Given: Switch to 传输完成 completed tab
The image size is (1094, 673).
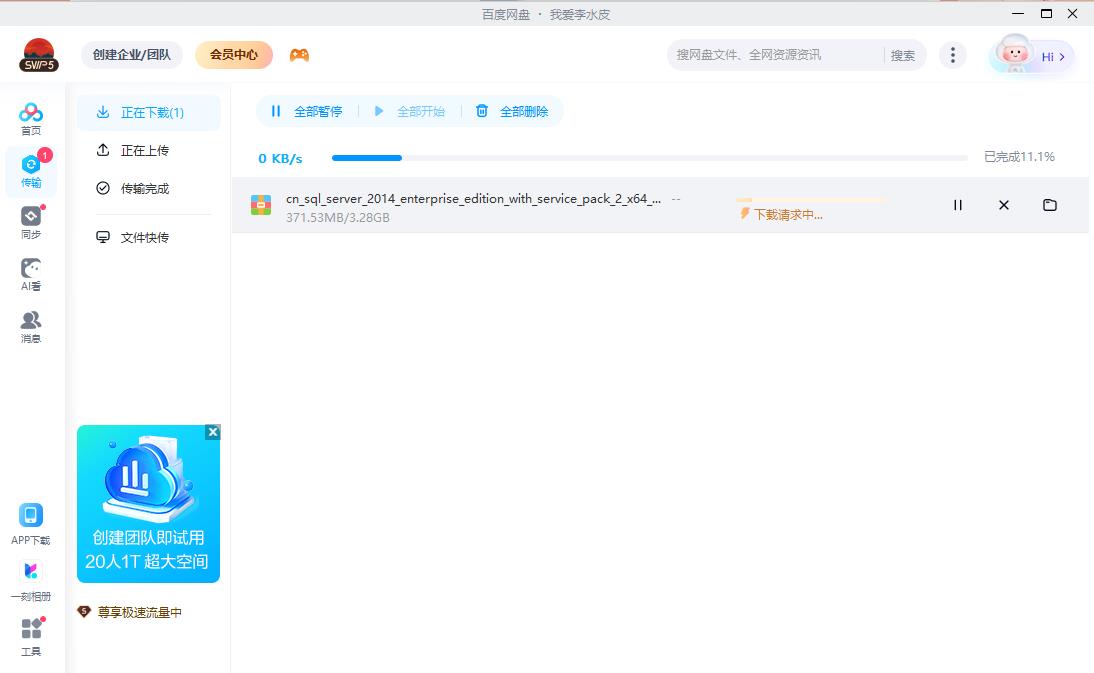Looking at the screenshot, I should coord(145,188).
